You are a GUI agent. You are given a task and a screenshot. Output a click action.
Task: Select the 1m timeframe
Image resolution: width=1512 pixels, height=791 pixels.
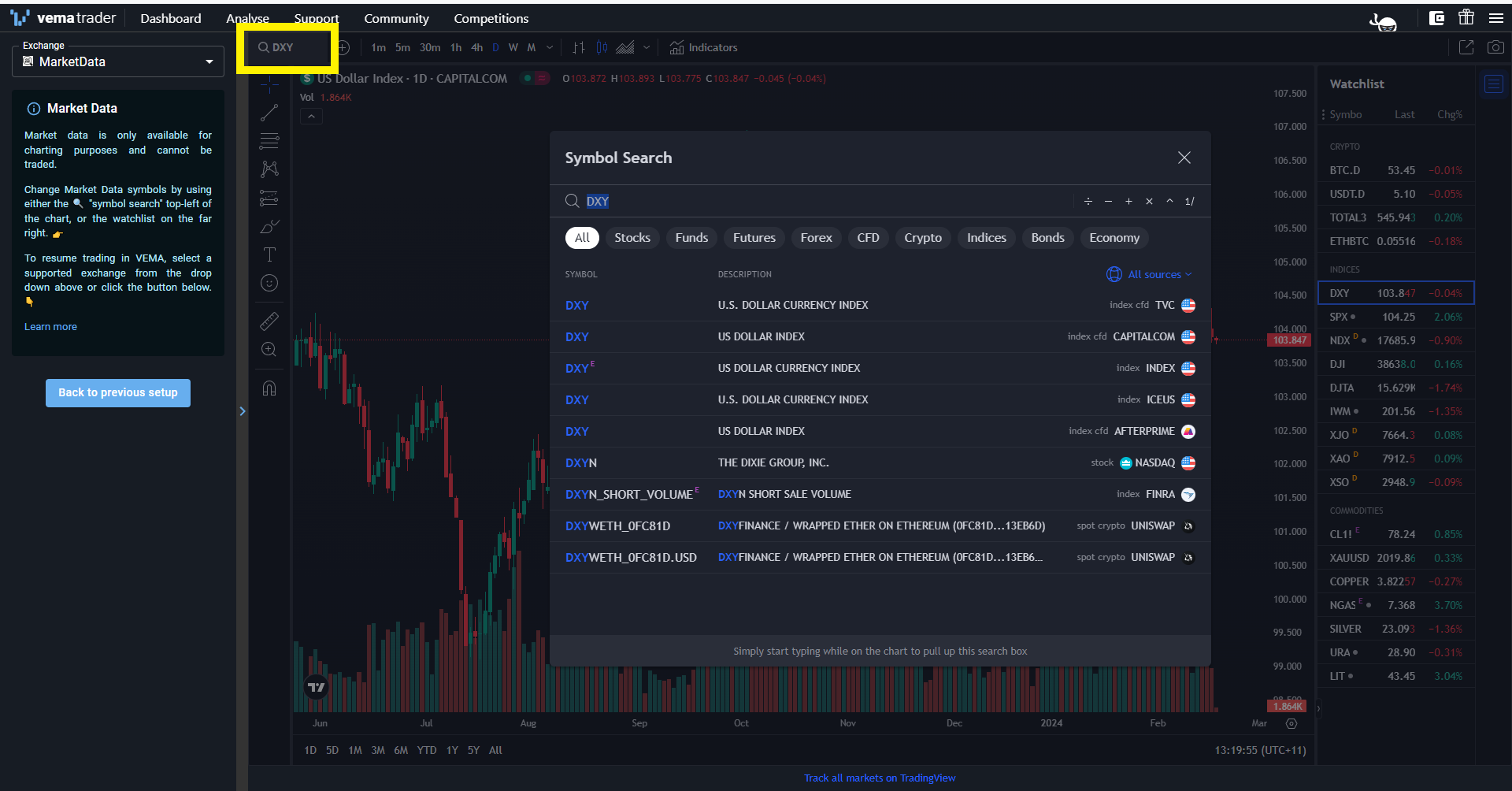(379, 47)
